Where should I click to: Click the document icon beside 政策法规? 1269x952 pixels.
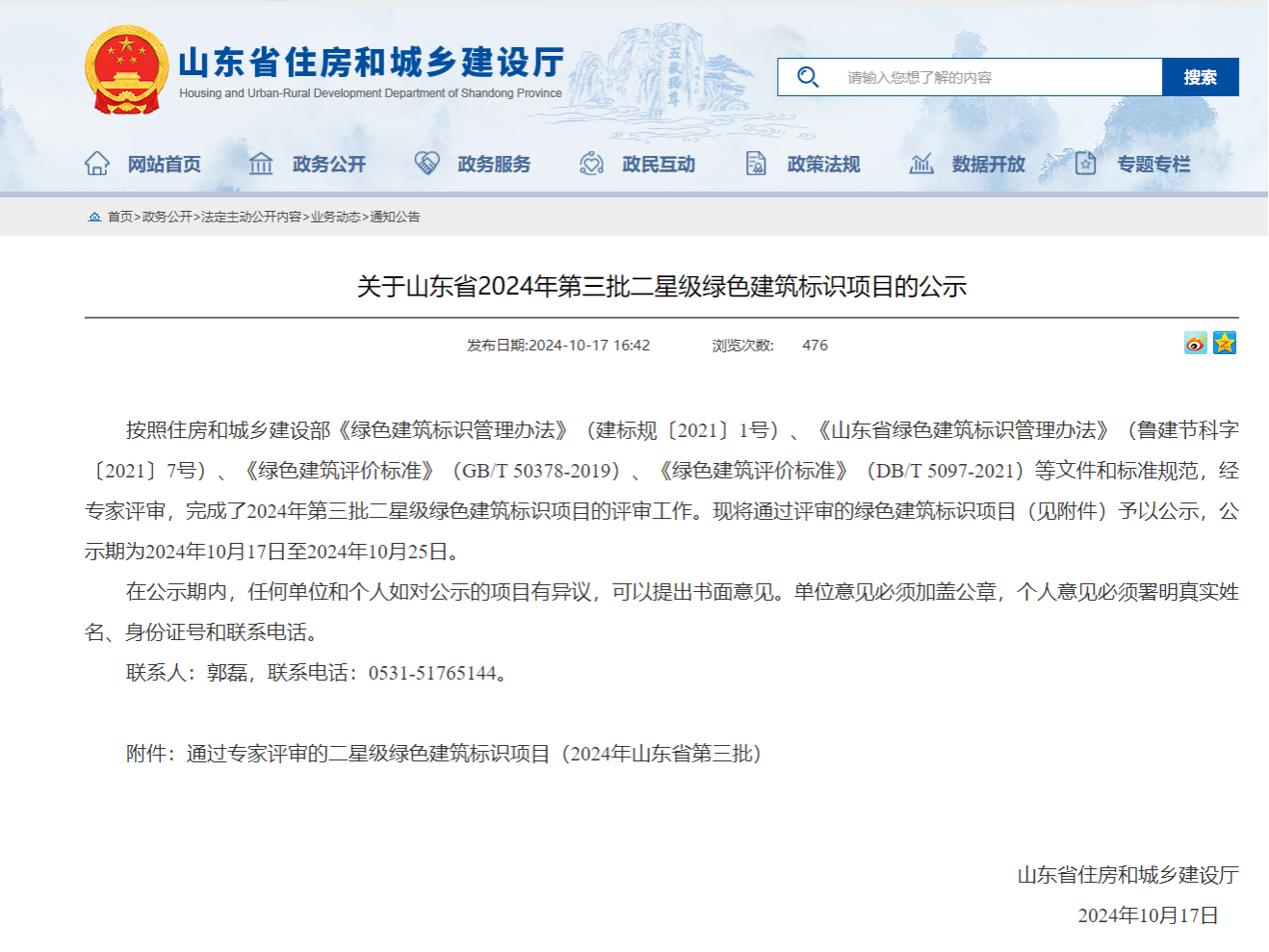(756, 164)
